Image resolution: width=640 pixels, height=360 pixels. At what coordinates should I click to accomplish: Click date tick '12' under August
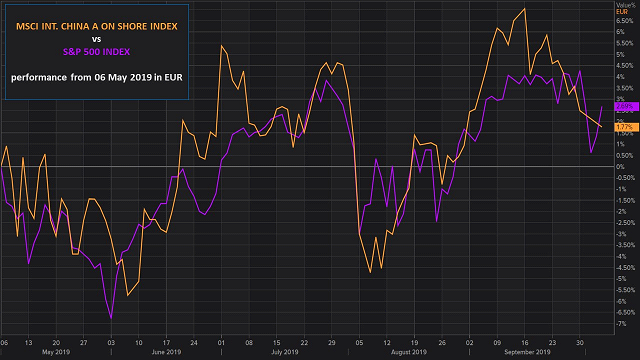tap(387, 343)
